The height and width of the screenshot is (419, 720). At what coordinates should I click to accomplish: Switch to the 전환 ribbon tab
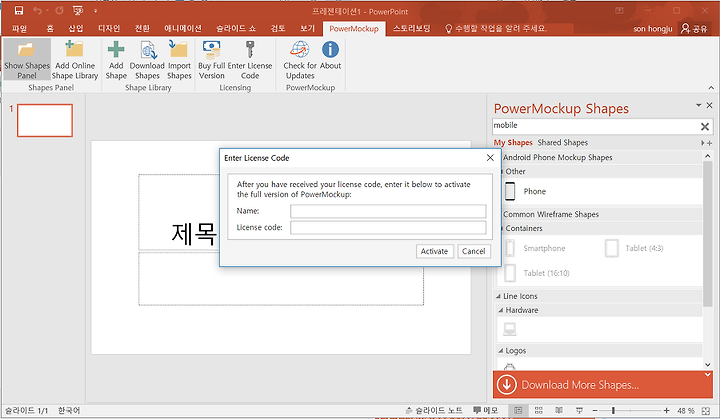142,28
